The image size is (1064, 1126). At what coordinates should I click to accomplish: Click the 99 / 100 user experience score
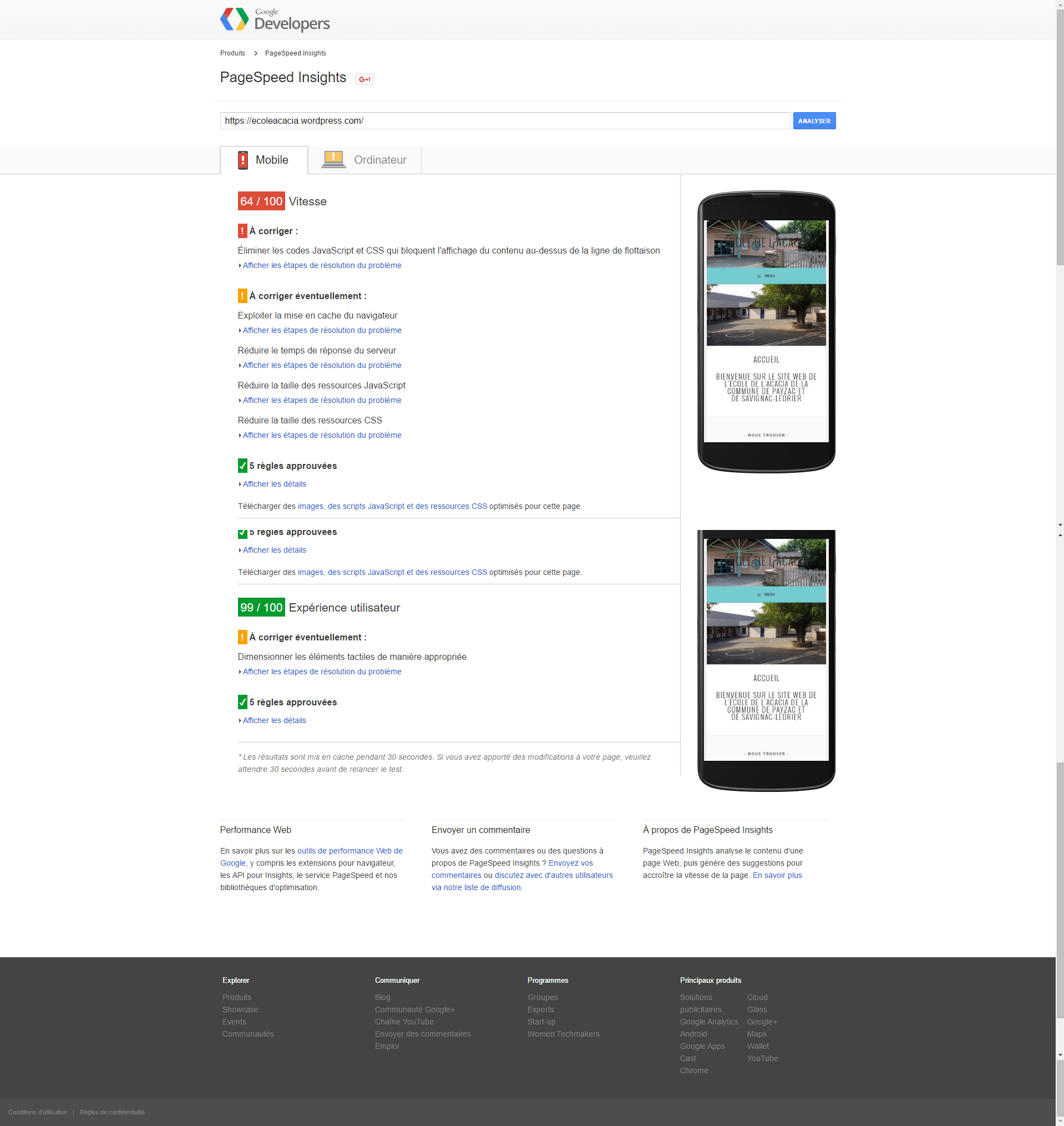pos(261,608)
